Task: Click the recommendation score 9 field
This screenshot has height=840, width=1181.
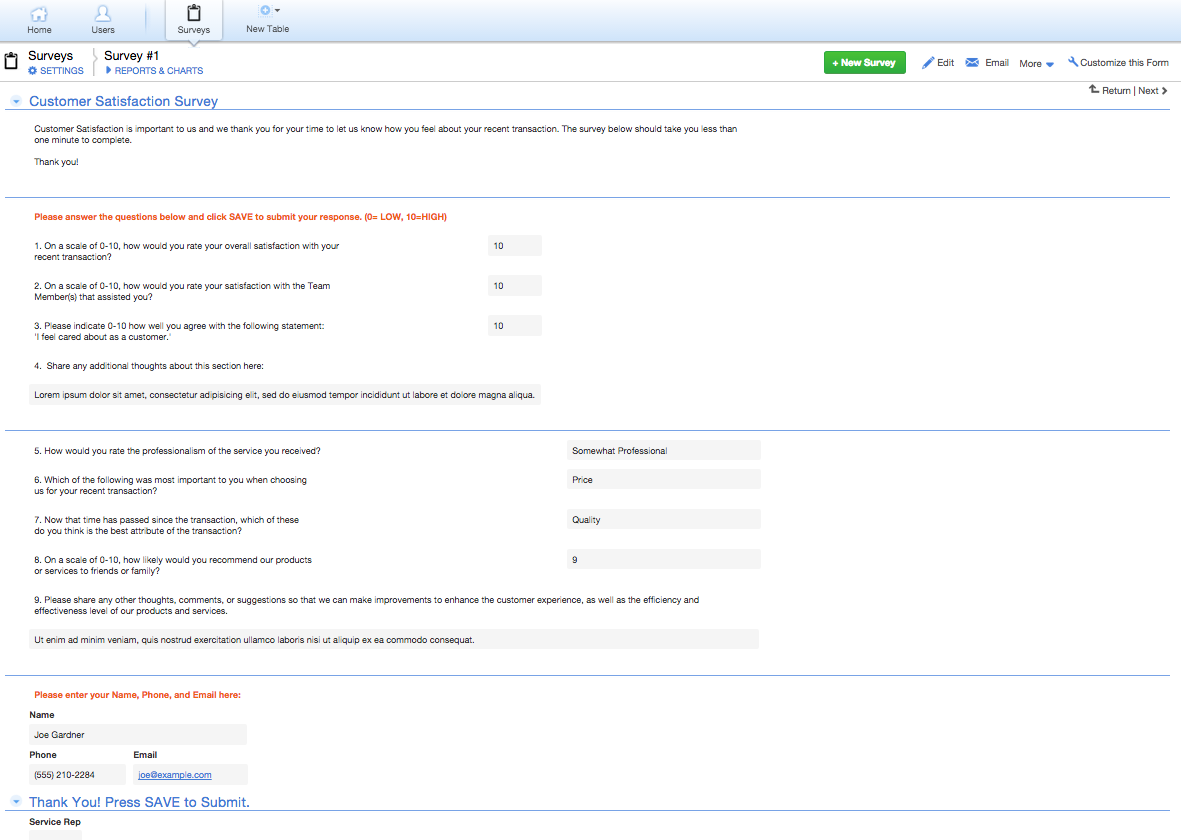Action: pos(664,559)
